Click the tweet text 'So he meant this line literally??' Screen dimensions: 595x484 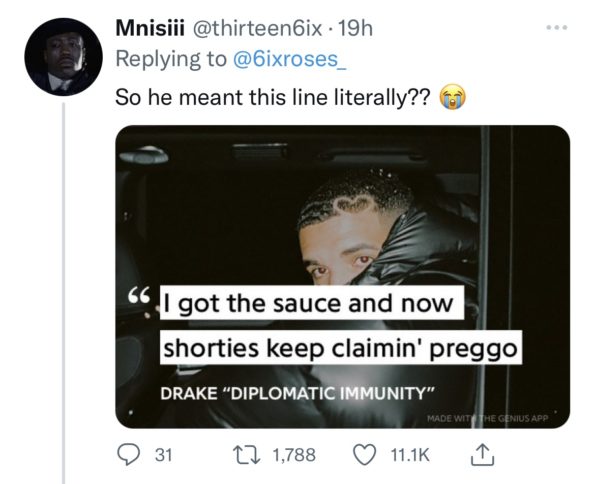tap(273, 98)
